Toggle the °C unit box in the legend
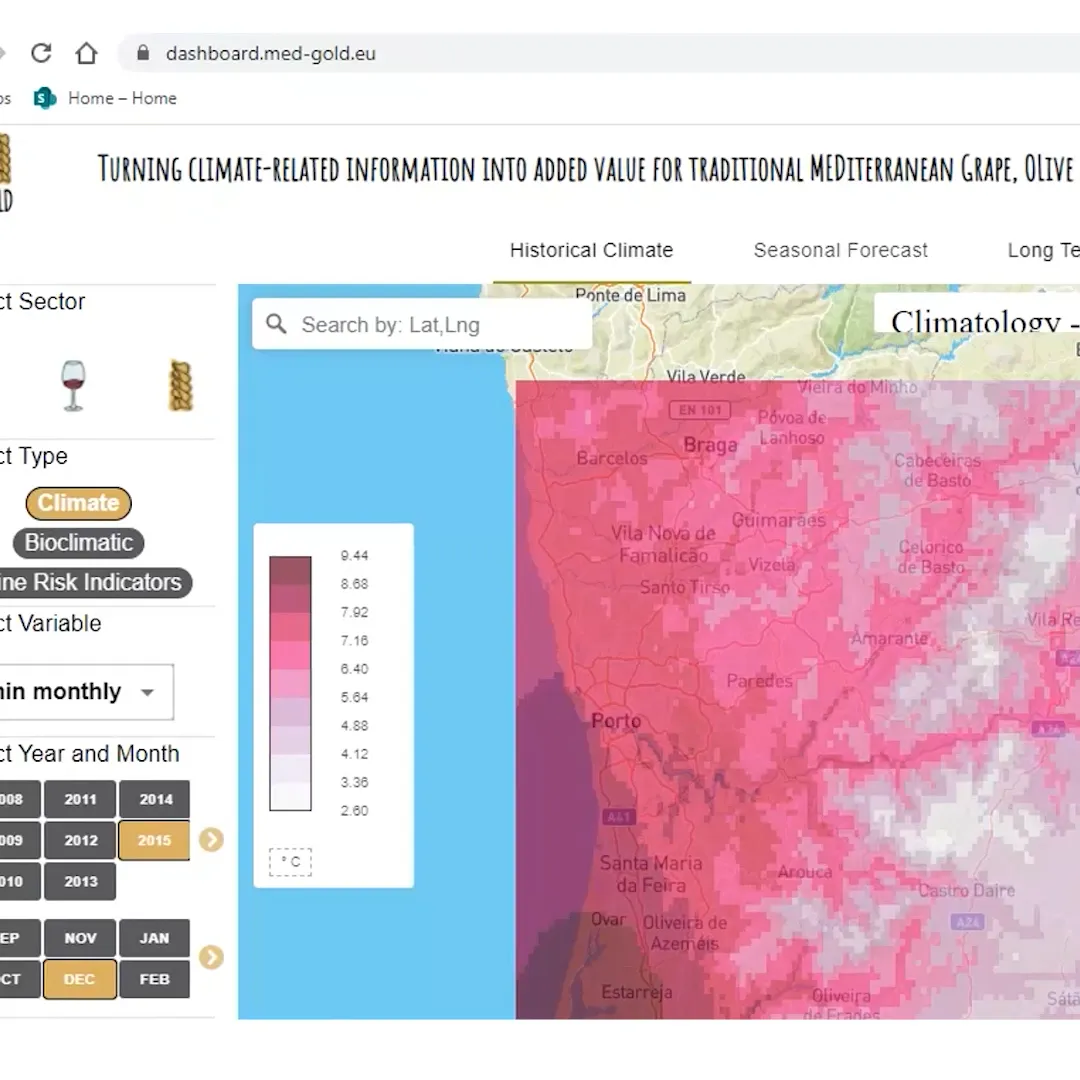The width and height of the screenshot is (1080, 1080). pos(290,862)
